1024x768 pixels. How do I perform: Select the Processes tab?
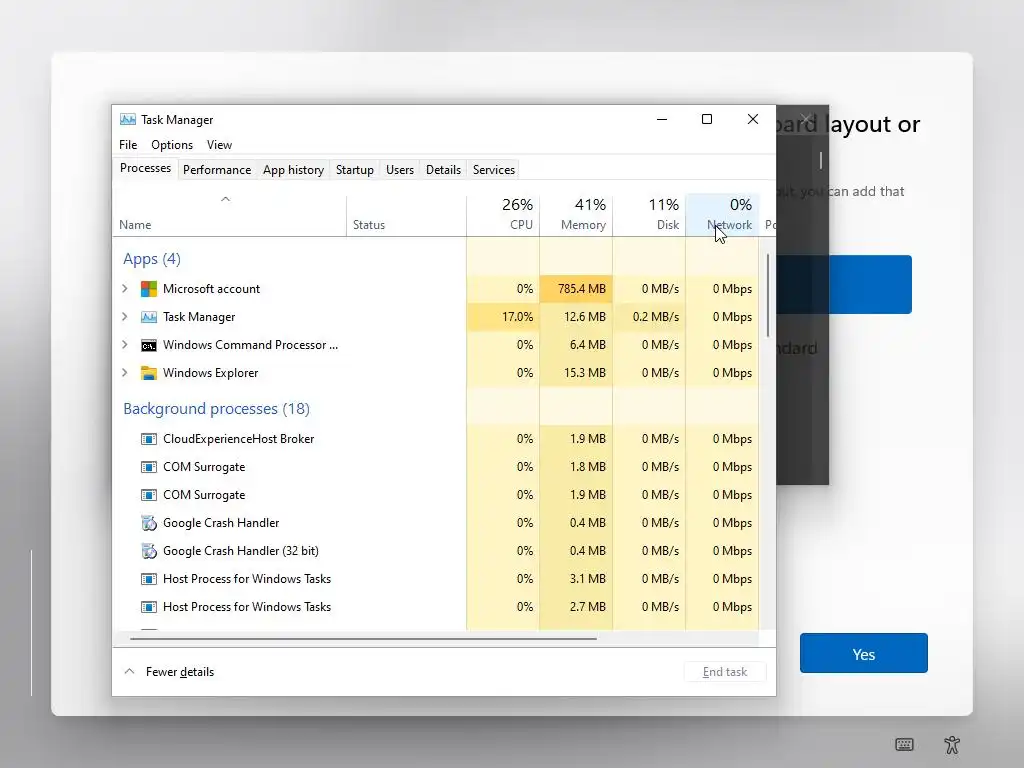click(x=145, y=168)
